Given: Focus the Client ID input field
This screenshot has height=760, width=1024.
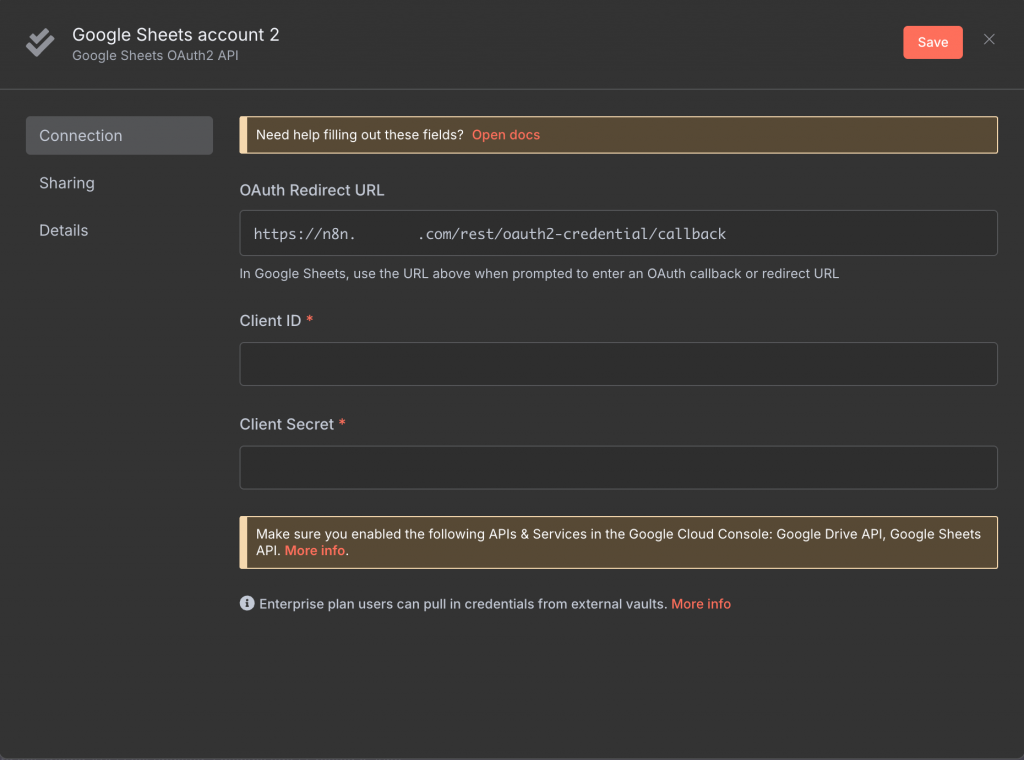Looking at the screenshot, I should point(618,364).
